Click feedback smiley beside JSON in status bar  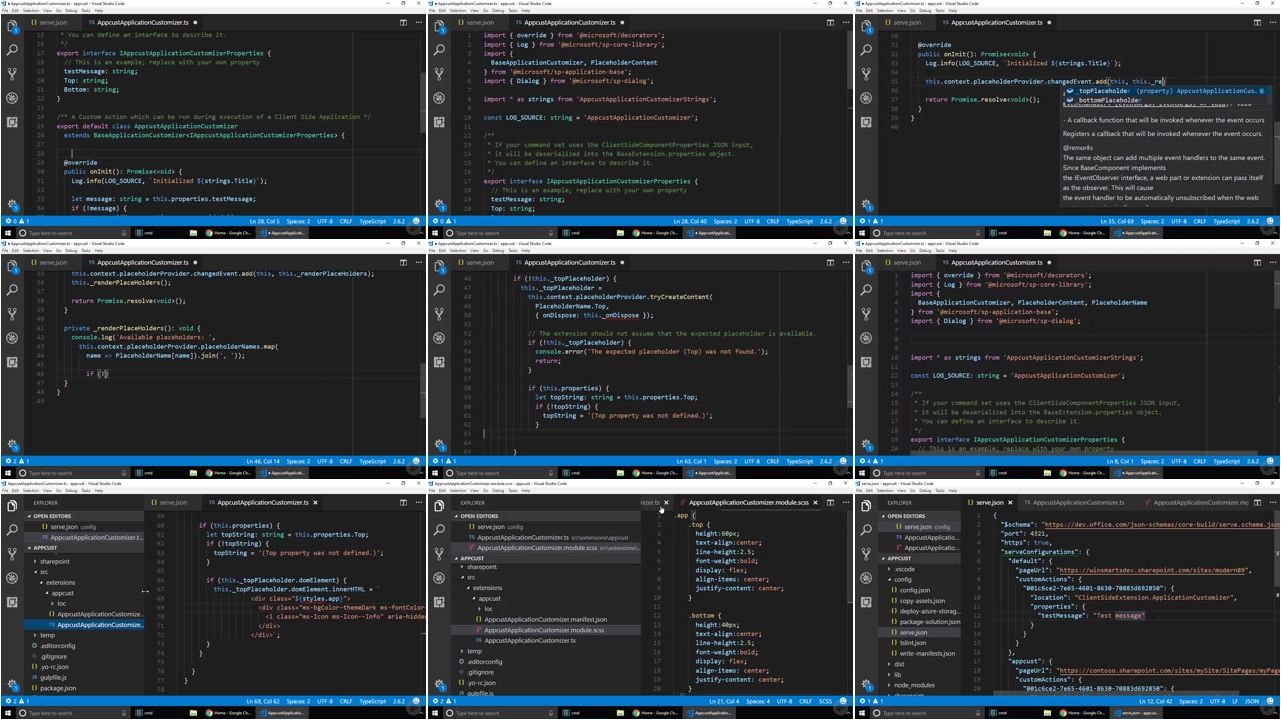(1270, 701)
